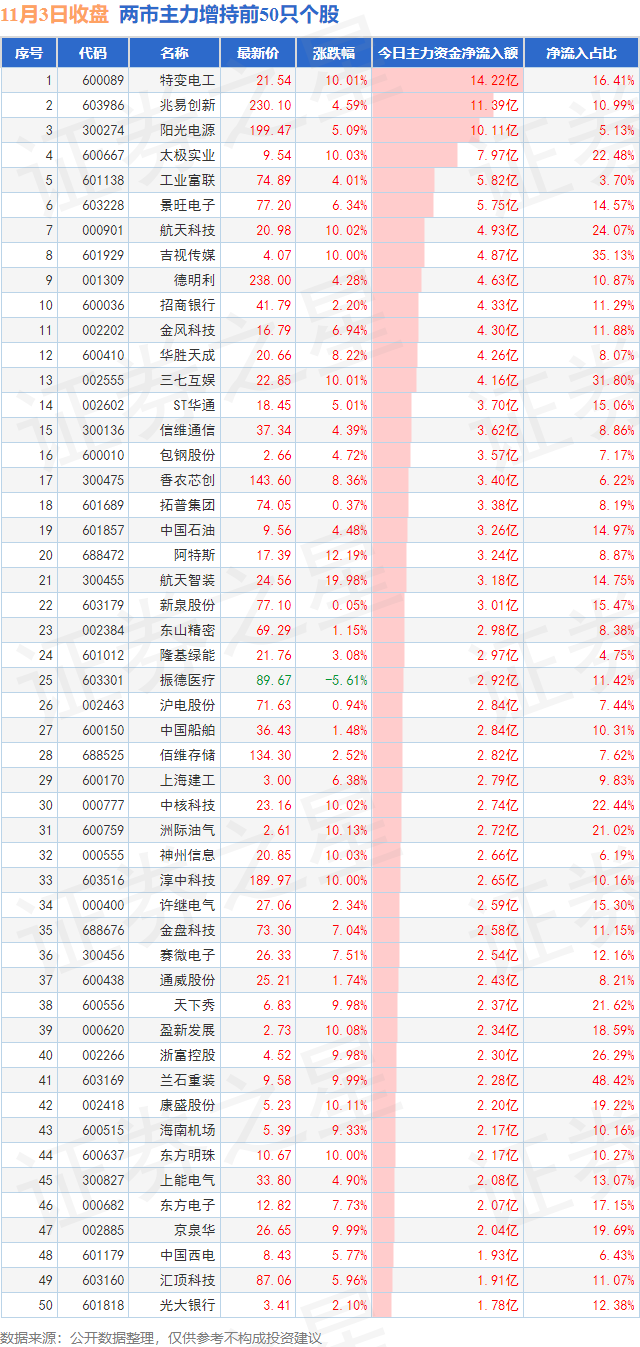Viewport: 640px width, 1347px height.
Task: Click the title 两市主力增持前50只个股
Action: click(228, 14)
